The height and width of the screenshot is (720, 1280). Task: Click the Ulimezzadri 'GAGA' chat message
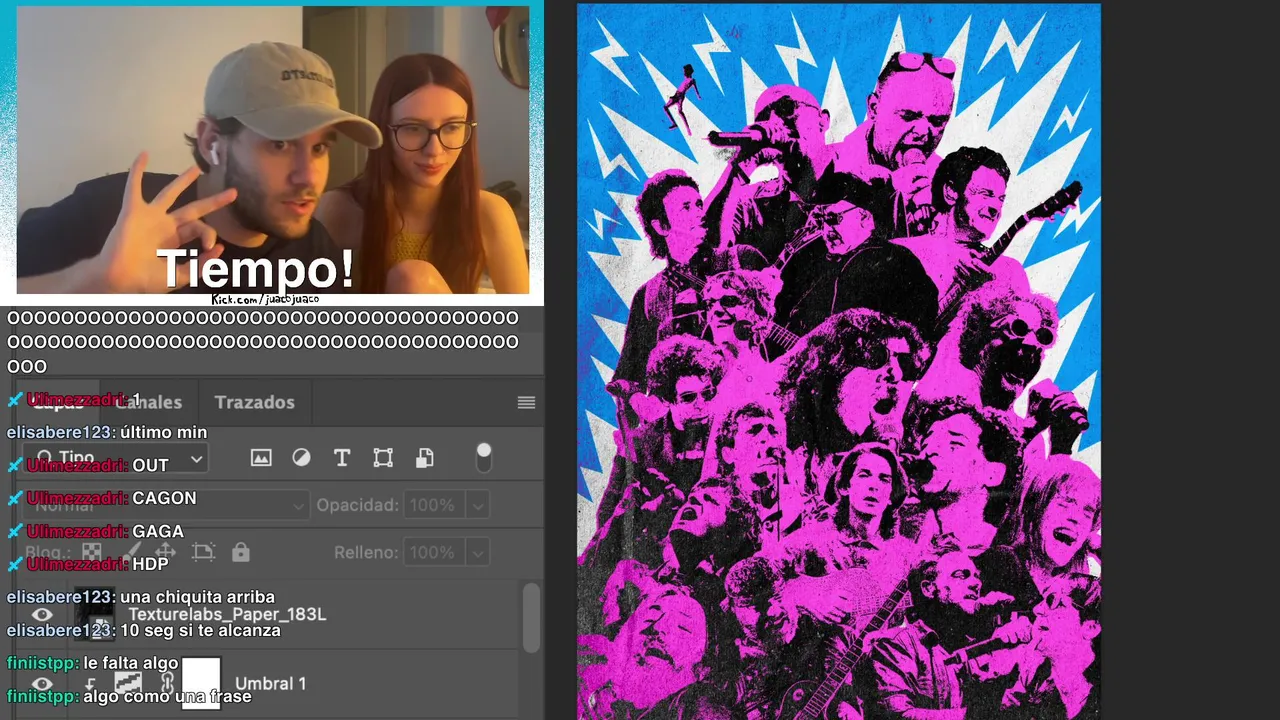point(158,531)
